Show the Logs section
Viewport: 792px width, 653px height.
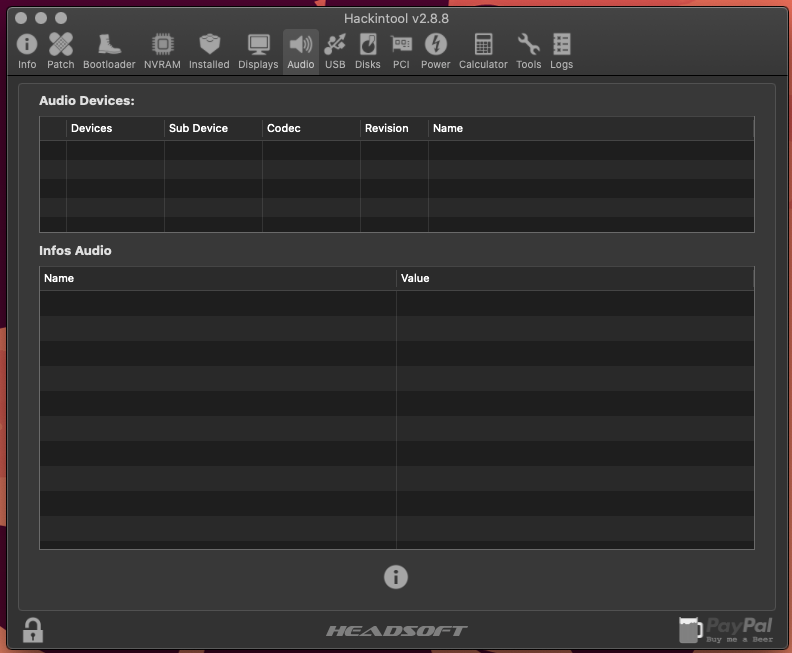[561, 51]
